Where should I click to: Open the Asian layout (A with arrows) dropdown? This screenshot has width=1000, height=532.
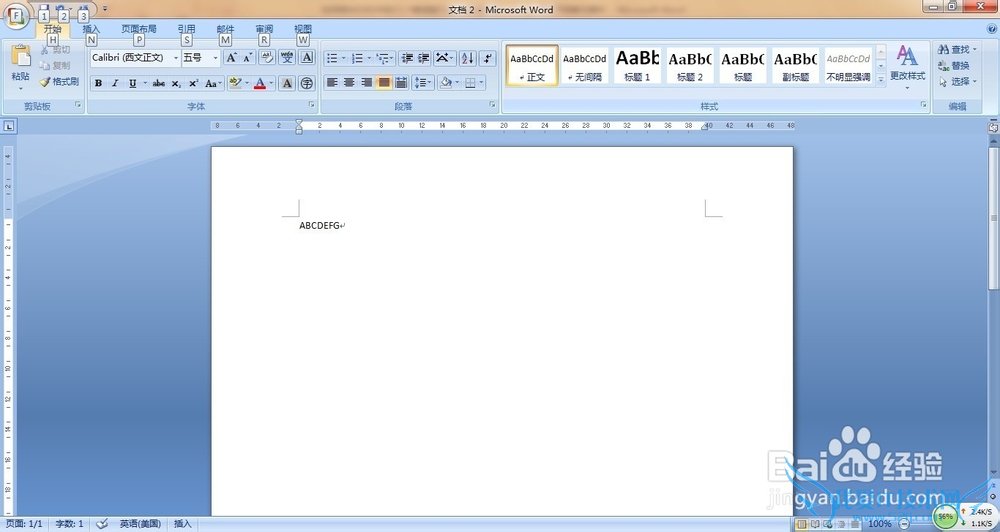pos(445,58)
